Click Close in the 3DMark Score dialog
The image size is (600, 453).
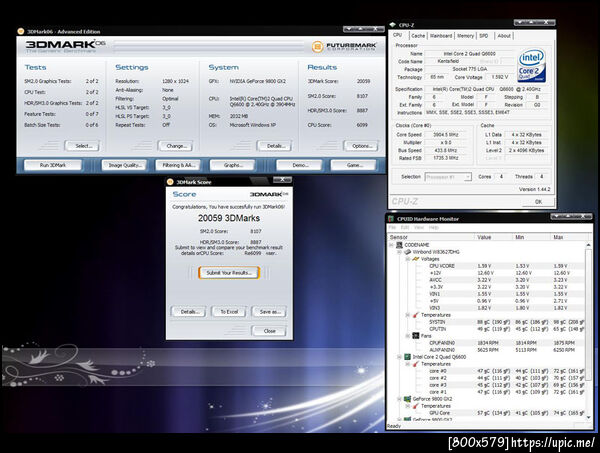269,331
